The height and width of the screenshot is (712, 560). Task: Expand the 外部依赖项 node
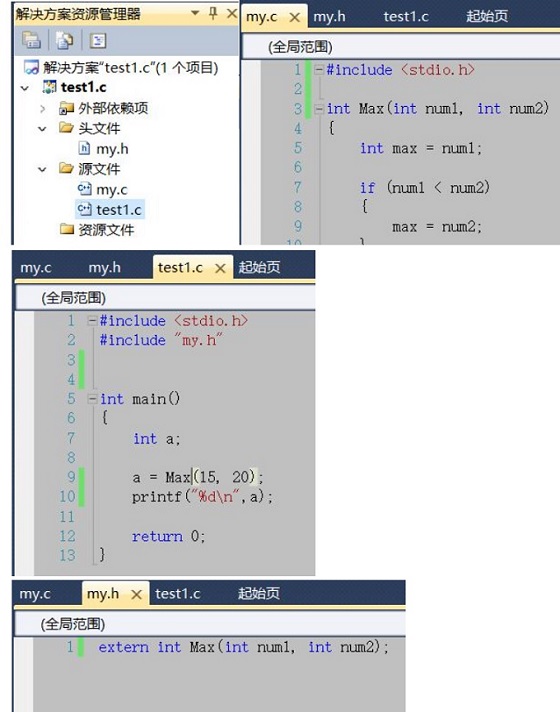pyautogui.click(x=42, y=109)
